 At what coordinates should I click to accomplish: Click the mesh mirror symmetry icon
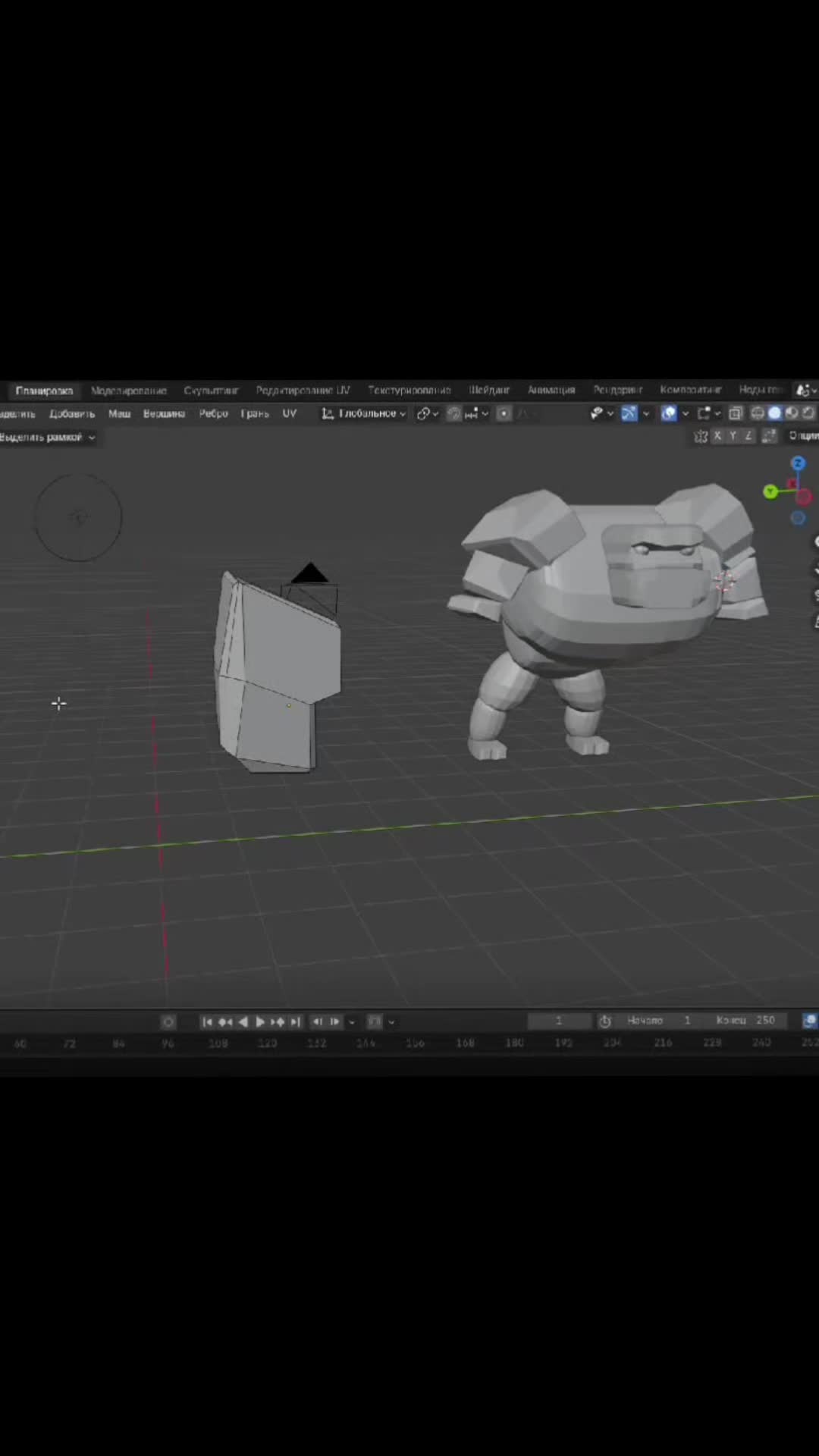click(701, 436)
